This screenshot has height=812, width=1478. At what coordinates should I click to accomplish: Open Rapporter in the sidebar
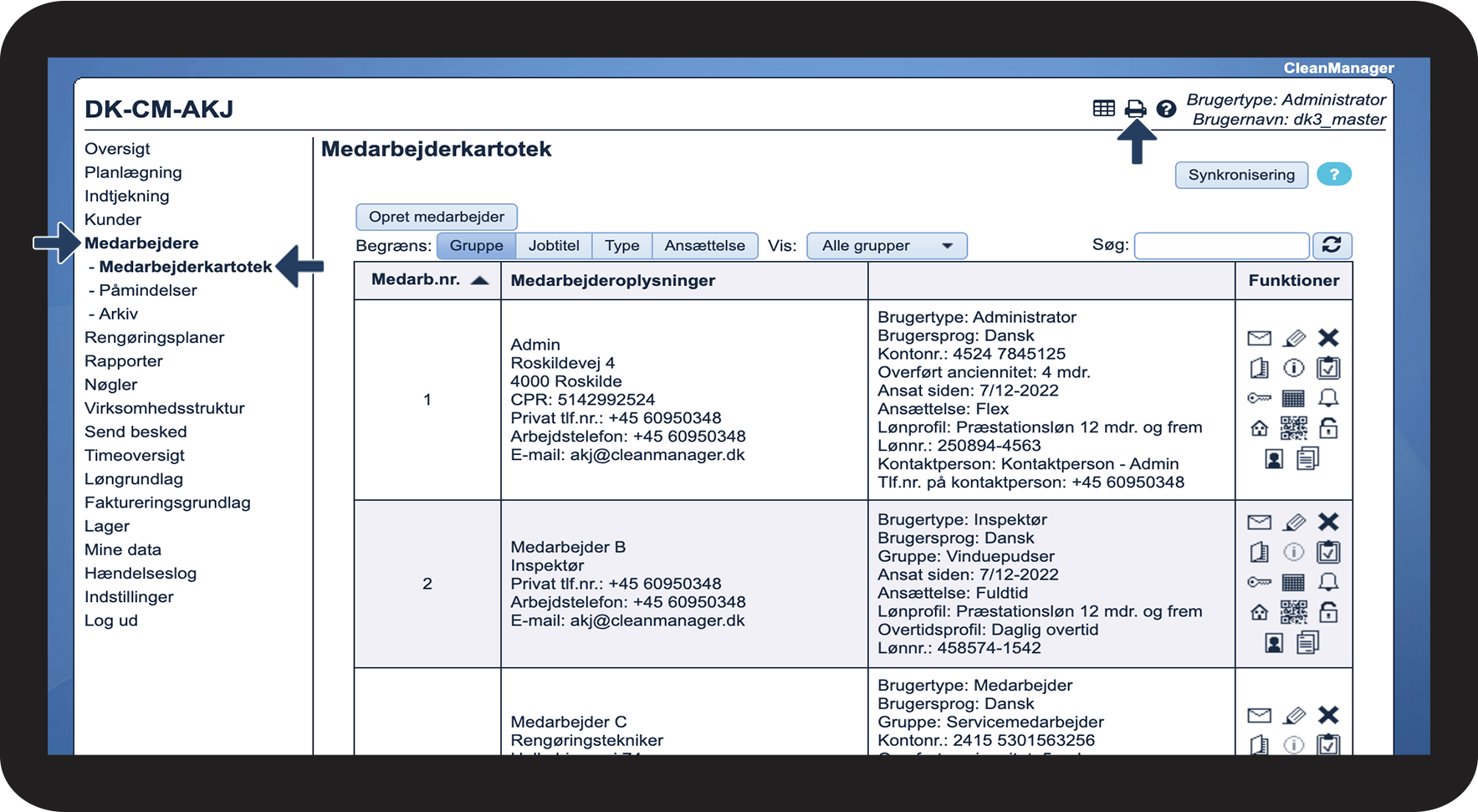tap(124, 361)
